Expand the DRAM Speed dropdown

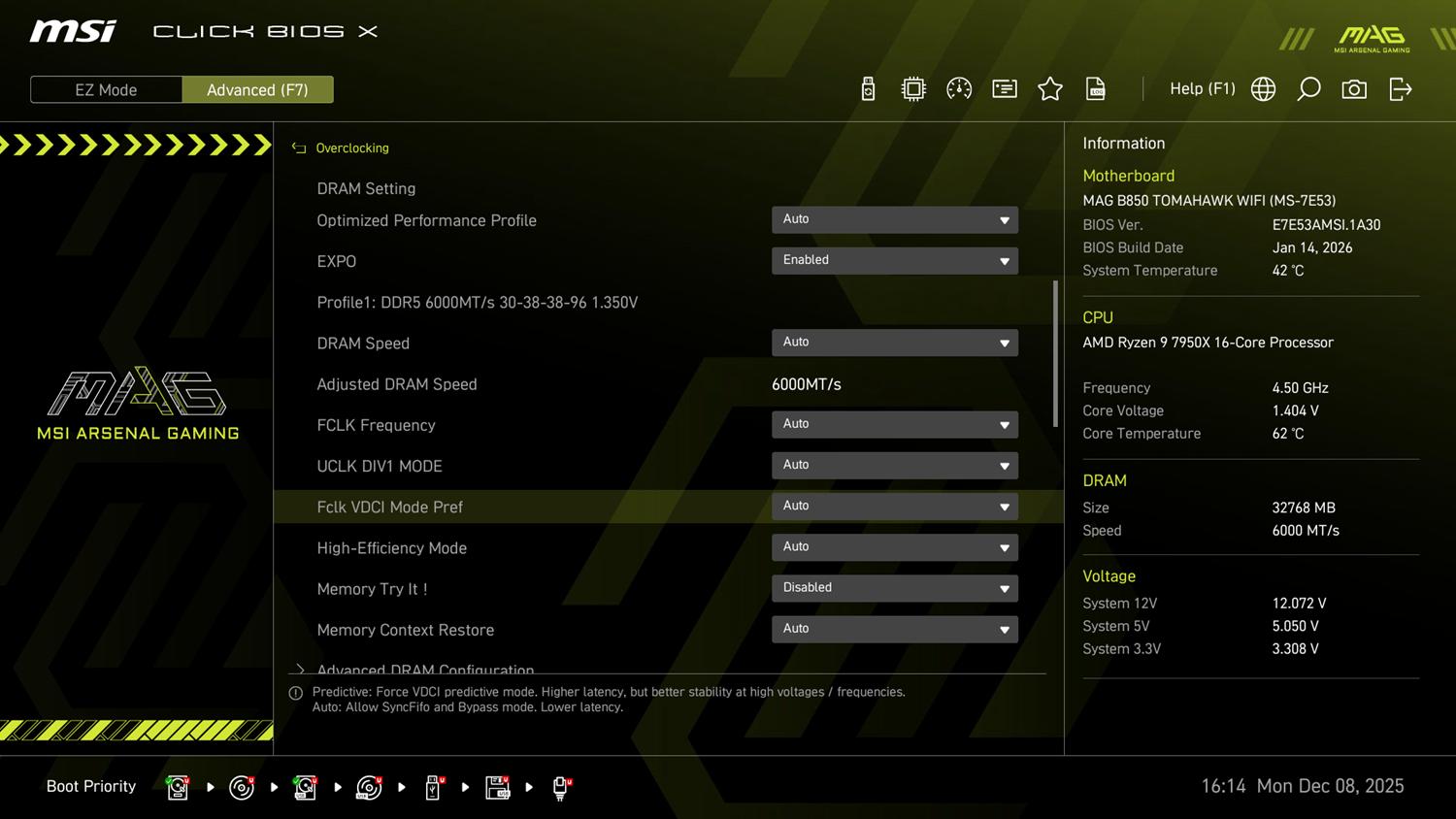tap(894, 343)
